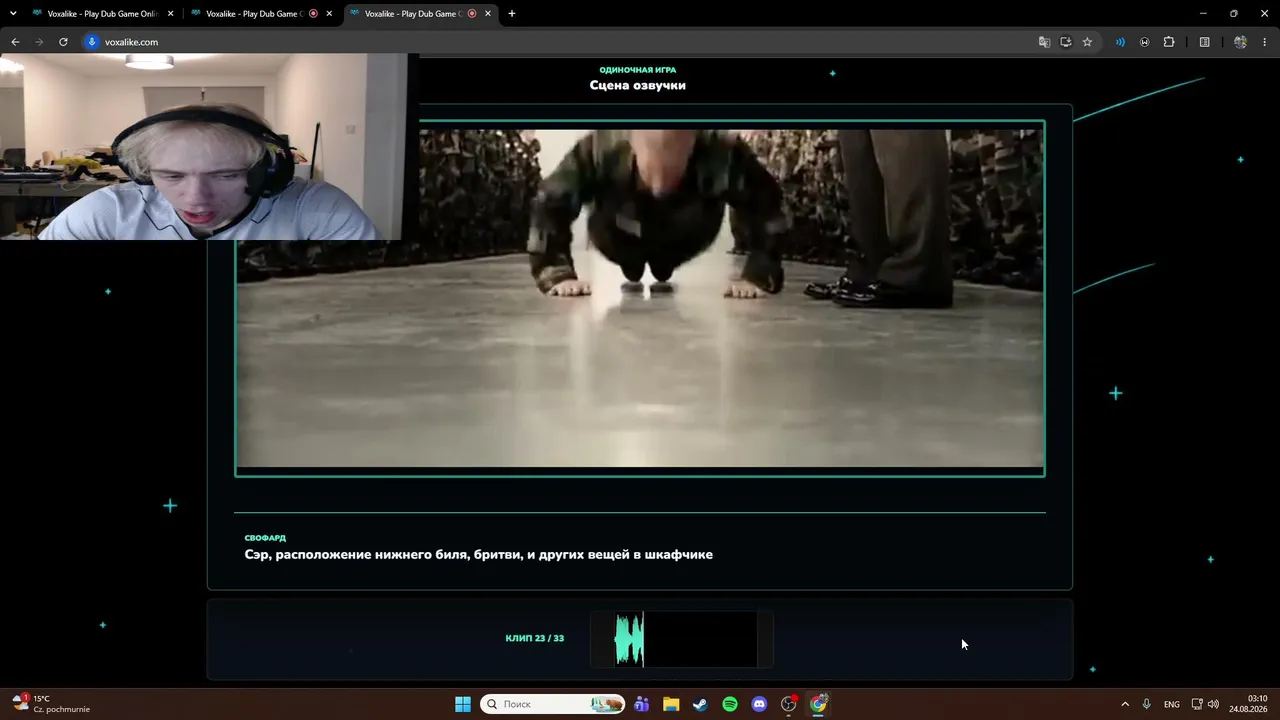Click the dubbing scene video player
The width and height of the screenshot is (1280, 720).
click(x=640, y=298)
